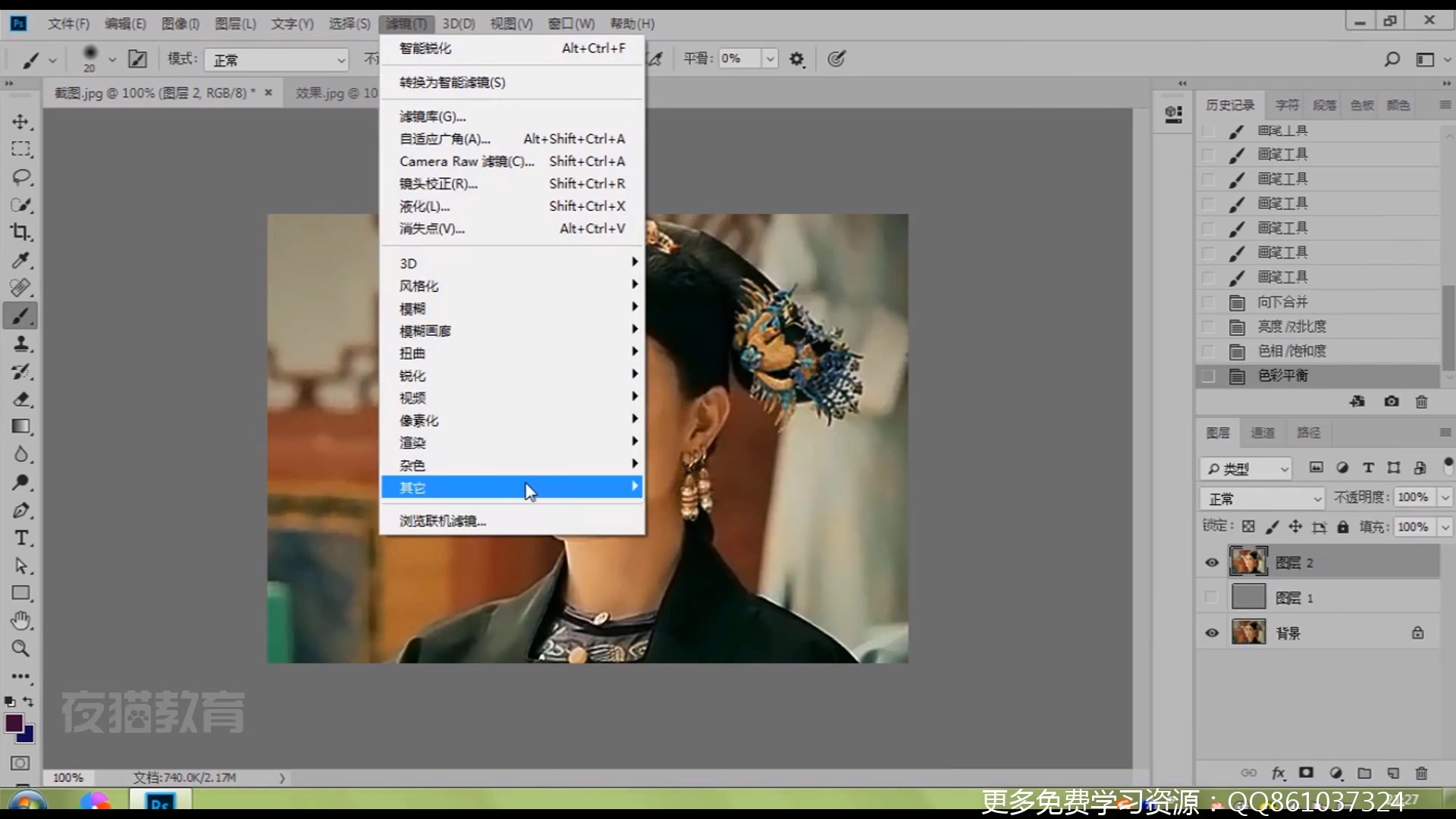Select the 向下合并 history state
This screenshot has width=1456, height=819.
(x=1282, y=302)
